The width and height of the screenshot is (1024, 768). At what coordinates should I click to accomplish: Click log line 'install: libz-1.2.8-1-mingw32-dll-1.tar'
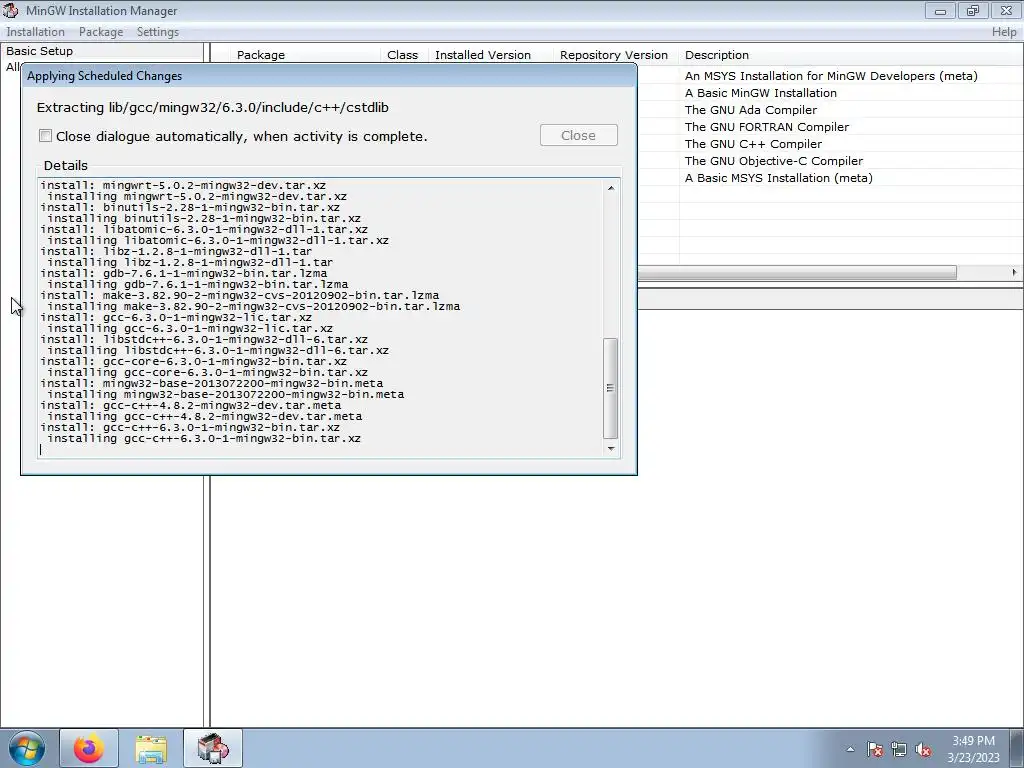[x=176, y=251]
